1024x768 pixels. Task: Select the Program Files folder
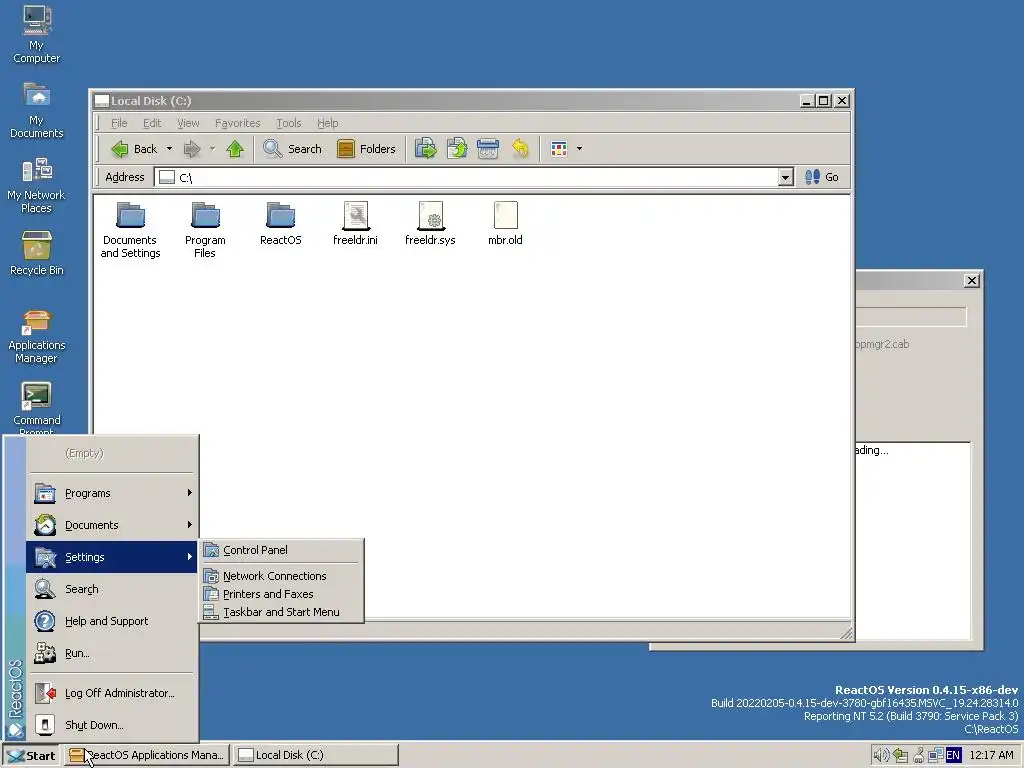[x=205, y=230]
